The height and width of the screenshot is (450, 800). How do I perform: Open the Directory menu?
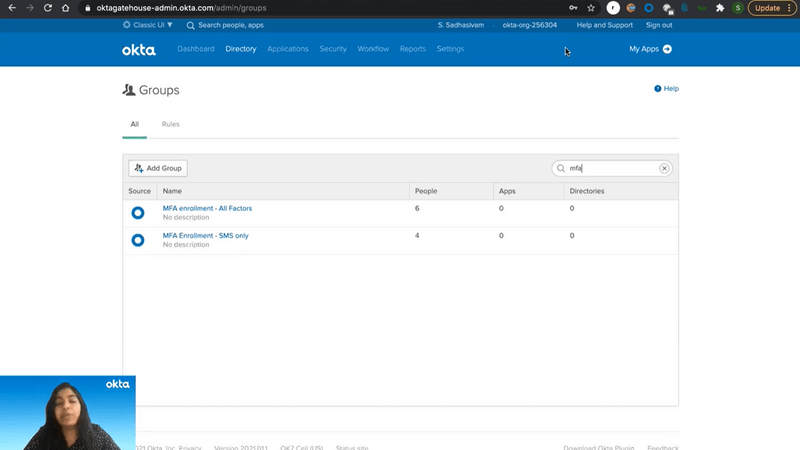pos(241,49)
